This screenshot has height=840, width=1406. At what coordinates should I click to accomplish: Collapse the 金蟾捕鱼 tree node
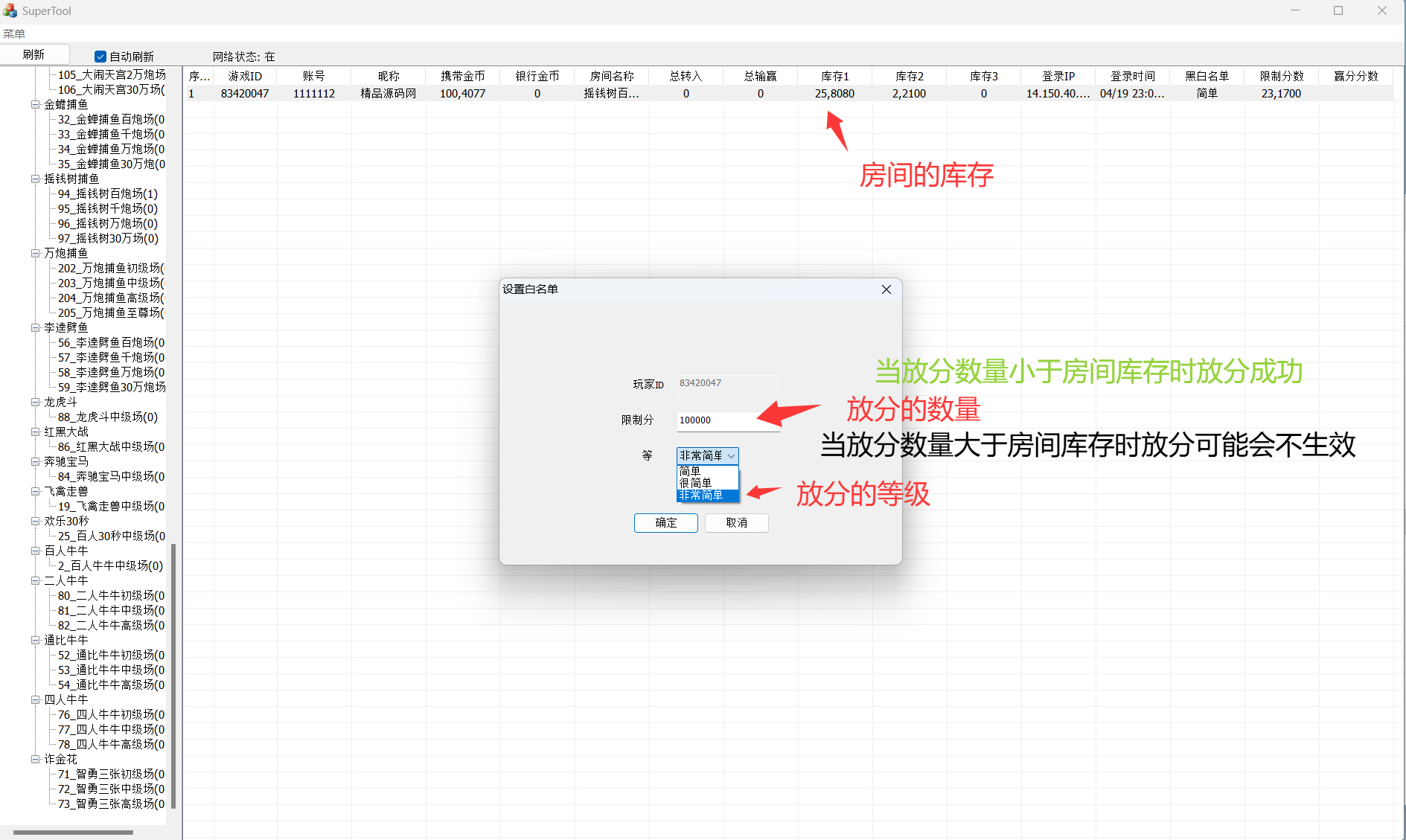[35, 104]
